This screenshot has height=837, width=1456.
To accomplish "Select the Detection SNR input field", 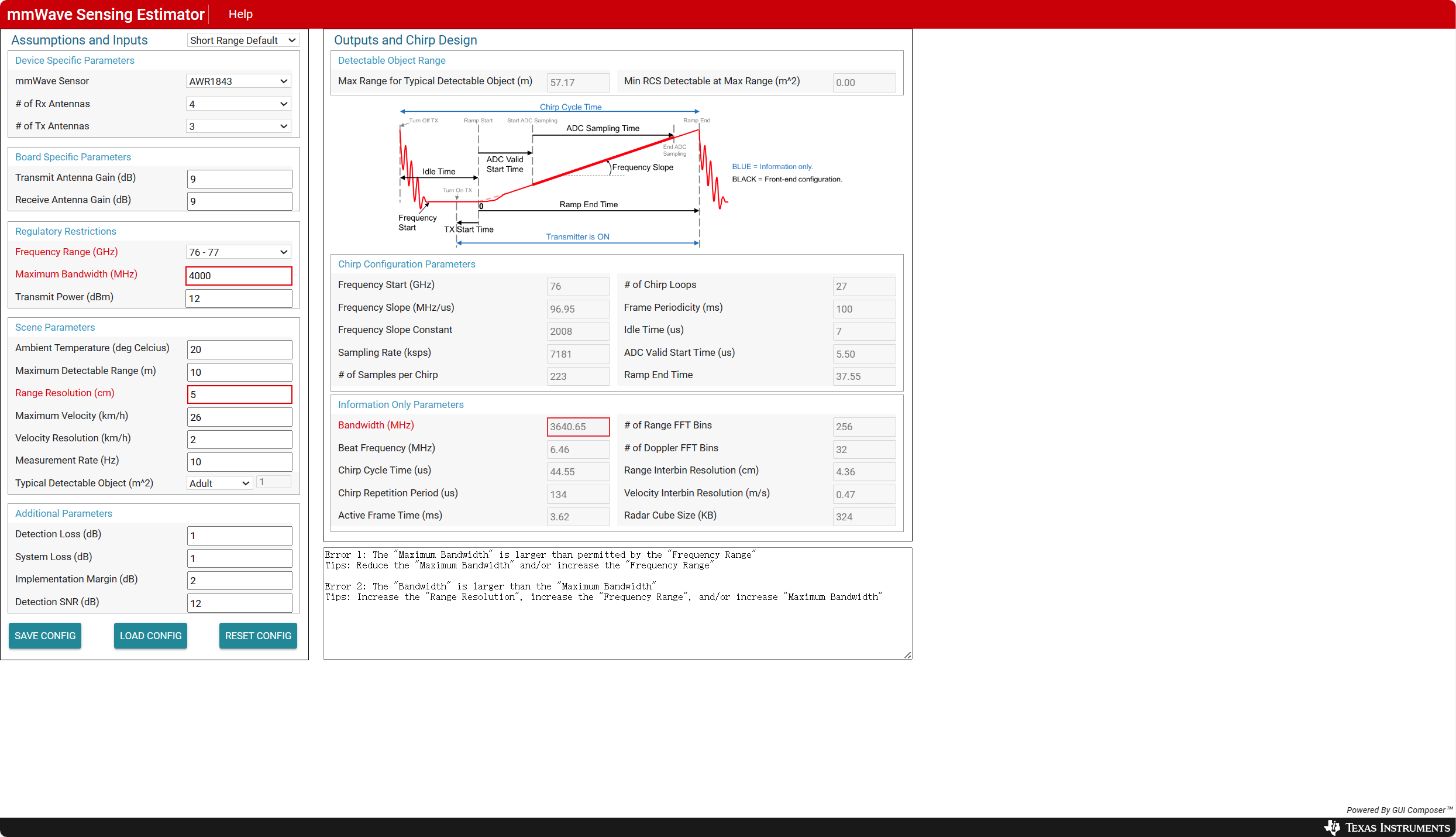I will tap(239, 603).
